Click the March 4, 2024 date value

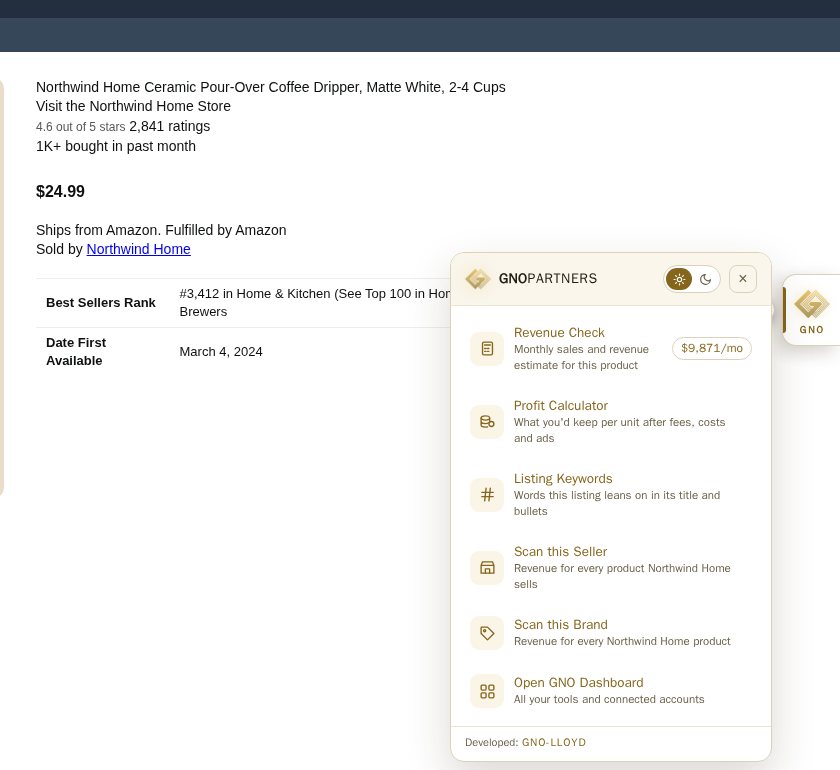point(221,352)
